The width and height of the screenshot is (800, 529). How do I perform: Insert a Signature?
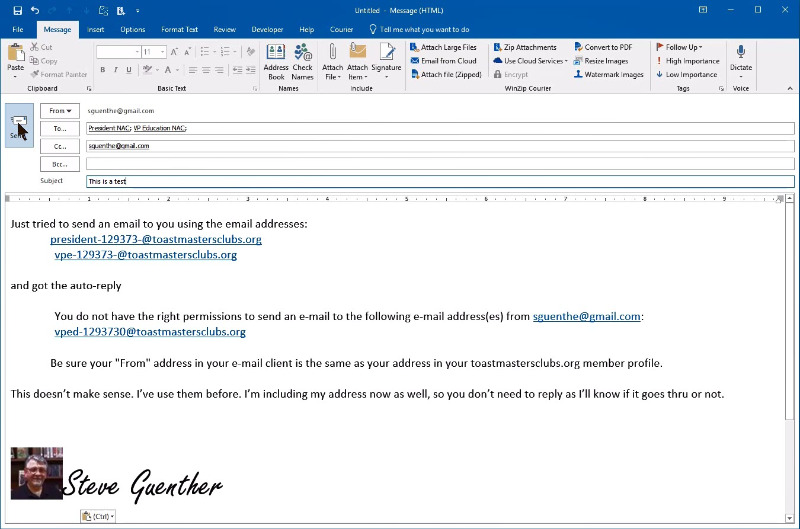click(x=386, y=62)
